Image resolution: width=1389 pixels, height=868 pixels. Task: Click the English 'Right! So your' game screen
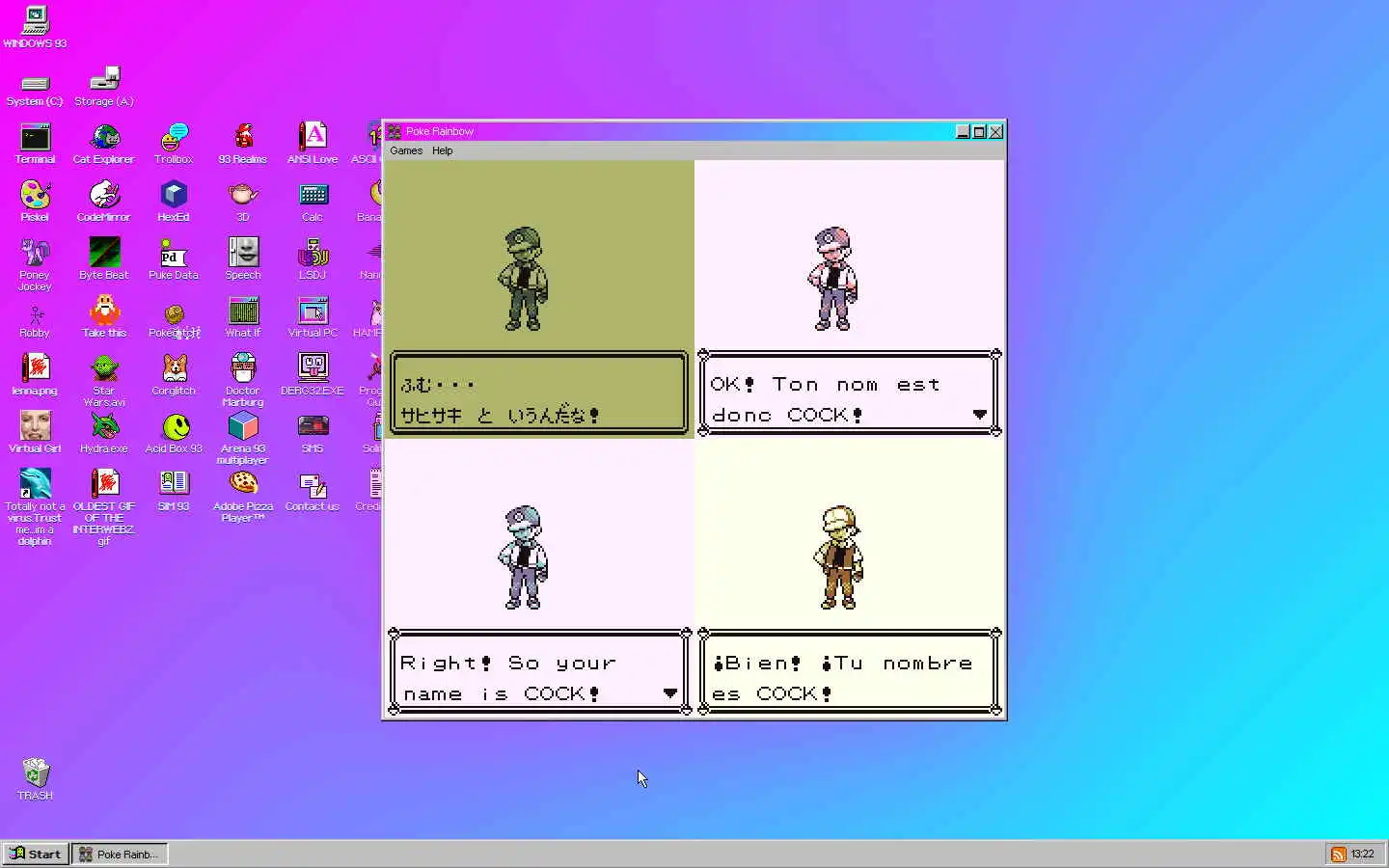pyautogui.click(x=539, y=578)
